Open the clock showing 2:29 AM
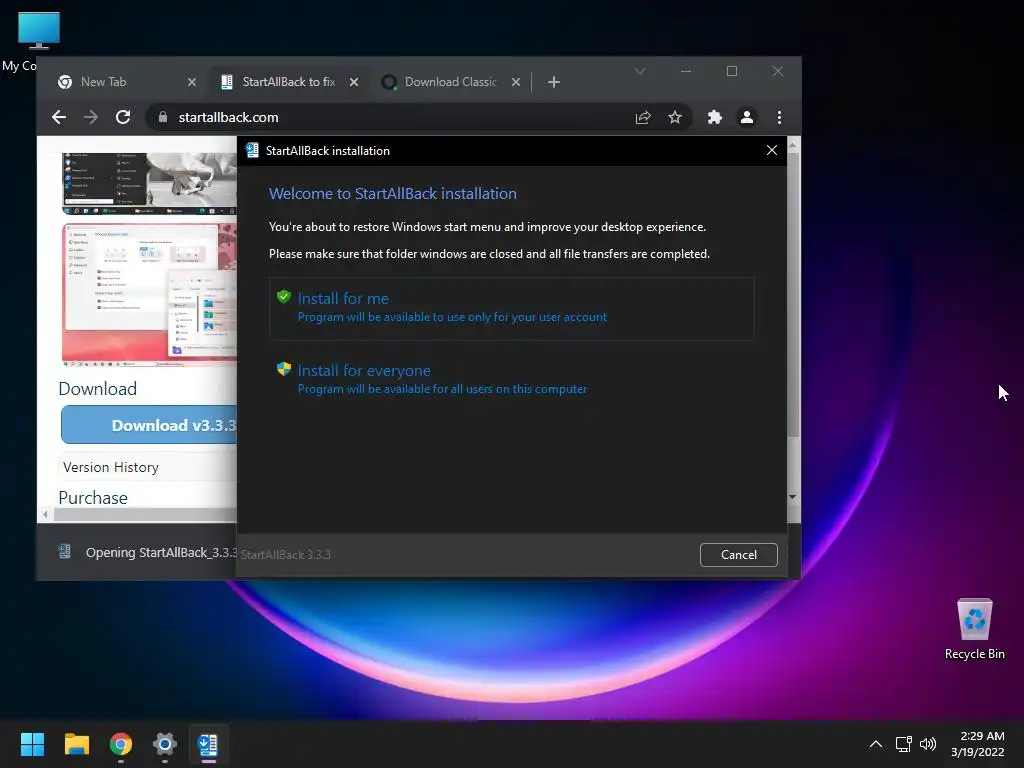The width and height of the screenshot is (1024, 768). [978, 744]
